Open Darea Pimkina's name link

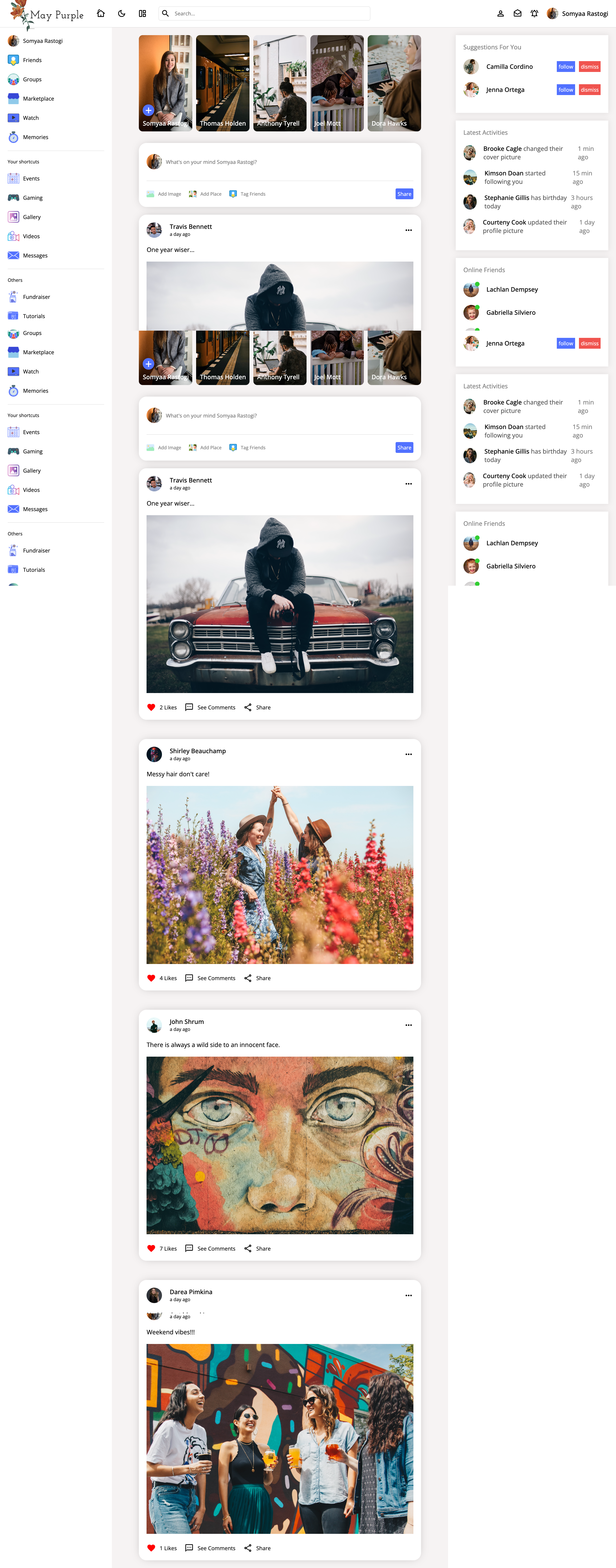pos(191,1292)
